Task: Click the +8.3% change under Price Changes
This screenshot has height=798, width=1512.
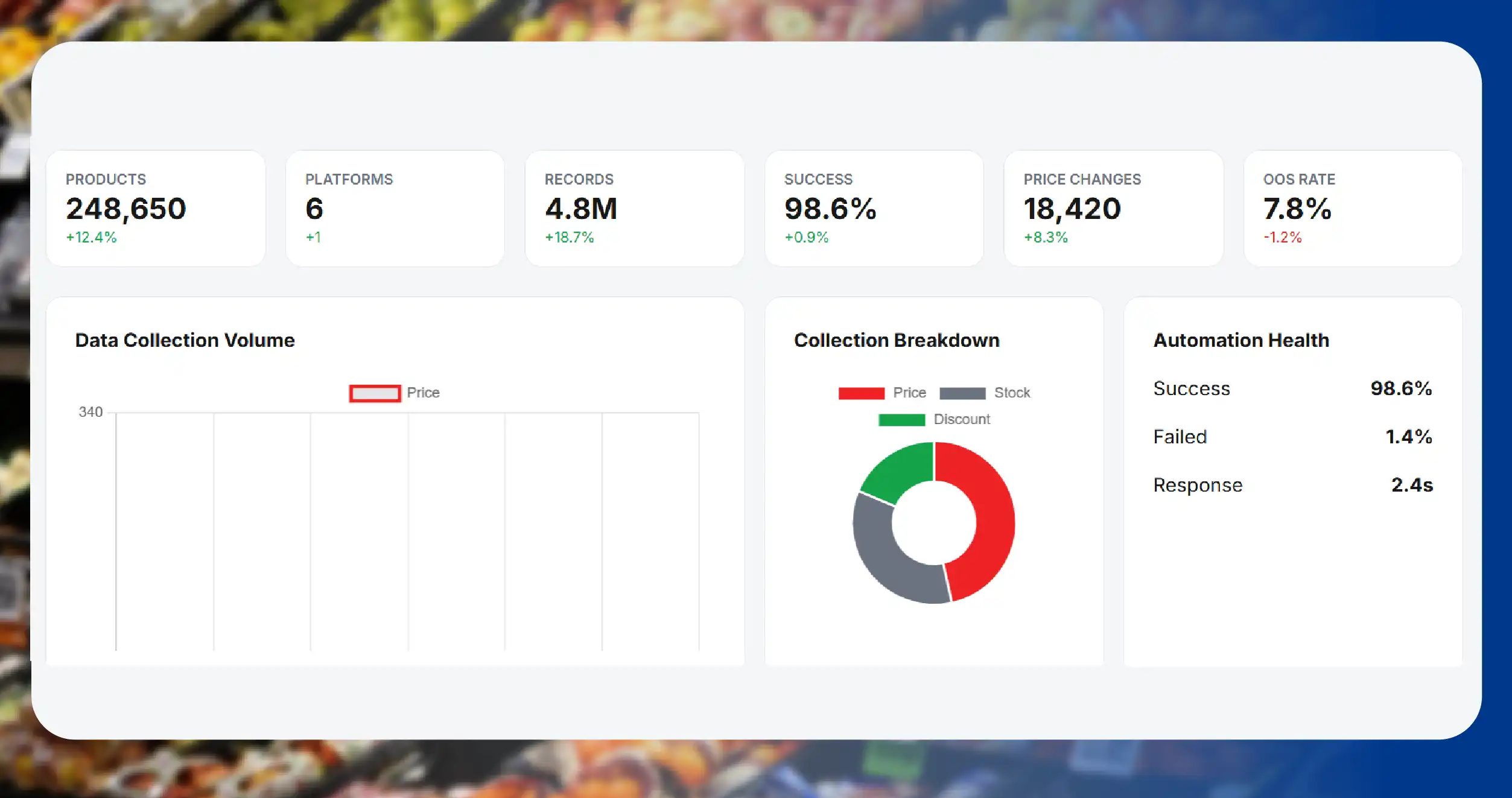Action: pos(1046,238)
